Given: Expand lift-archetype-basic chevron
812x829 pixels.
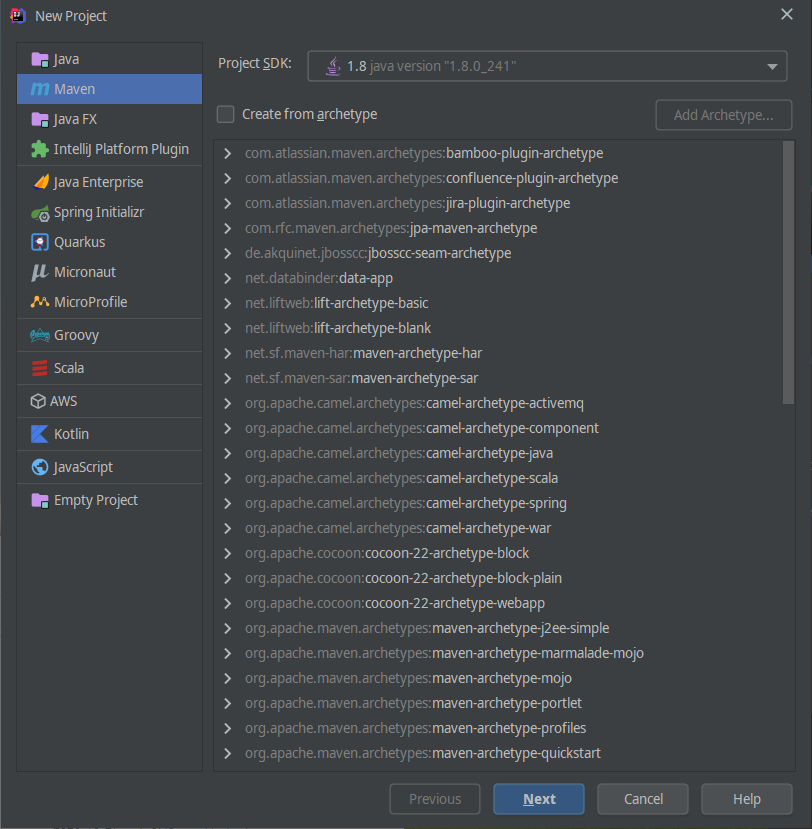Looking at the screenshot, I should coord(227,303).
